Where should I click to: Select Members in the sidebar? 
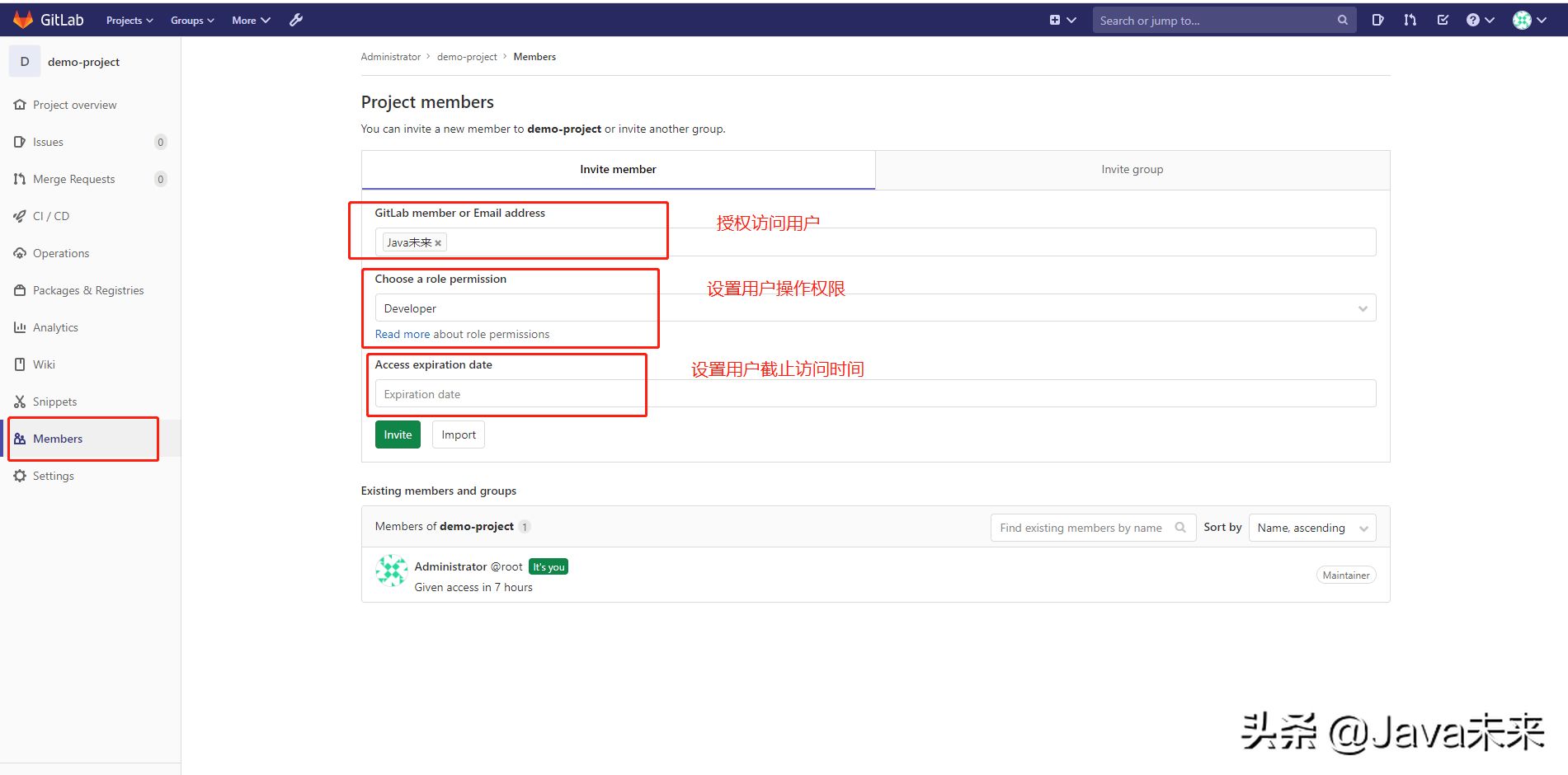(x=58, y=439)
